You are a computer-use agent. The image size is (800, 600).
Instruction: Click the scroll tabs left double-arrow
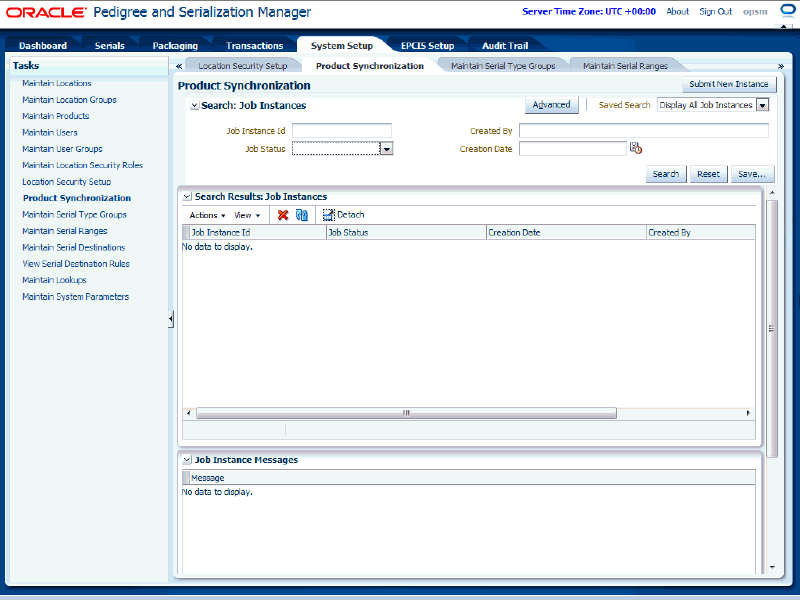179,66
